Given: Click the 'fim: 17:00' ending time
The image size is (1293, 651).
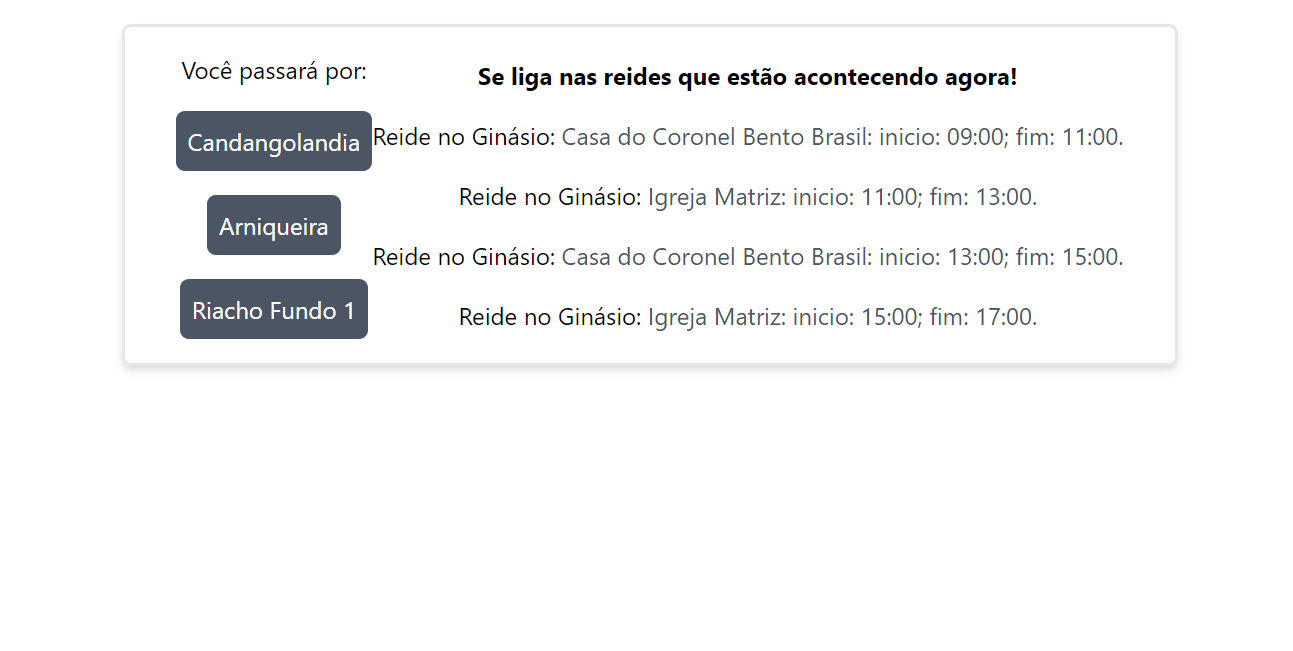Looking at the screenshot, I should click(983, 317).
